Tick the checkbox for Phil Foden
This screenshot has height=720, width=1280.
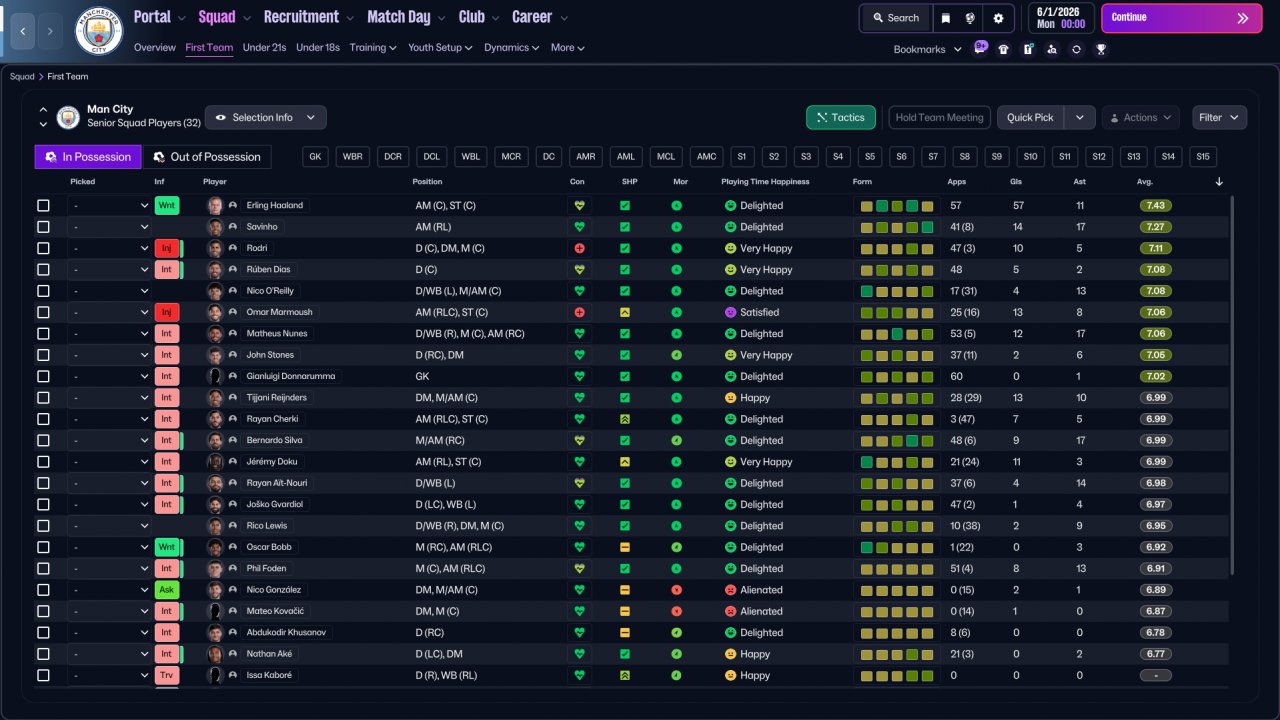click(x=43, y=568)
